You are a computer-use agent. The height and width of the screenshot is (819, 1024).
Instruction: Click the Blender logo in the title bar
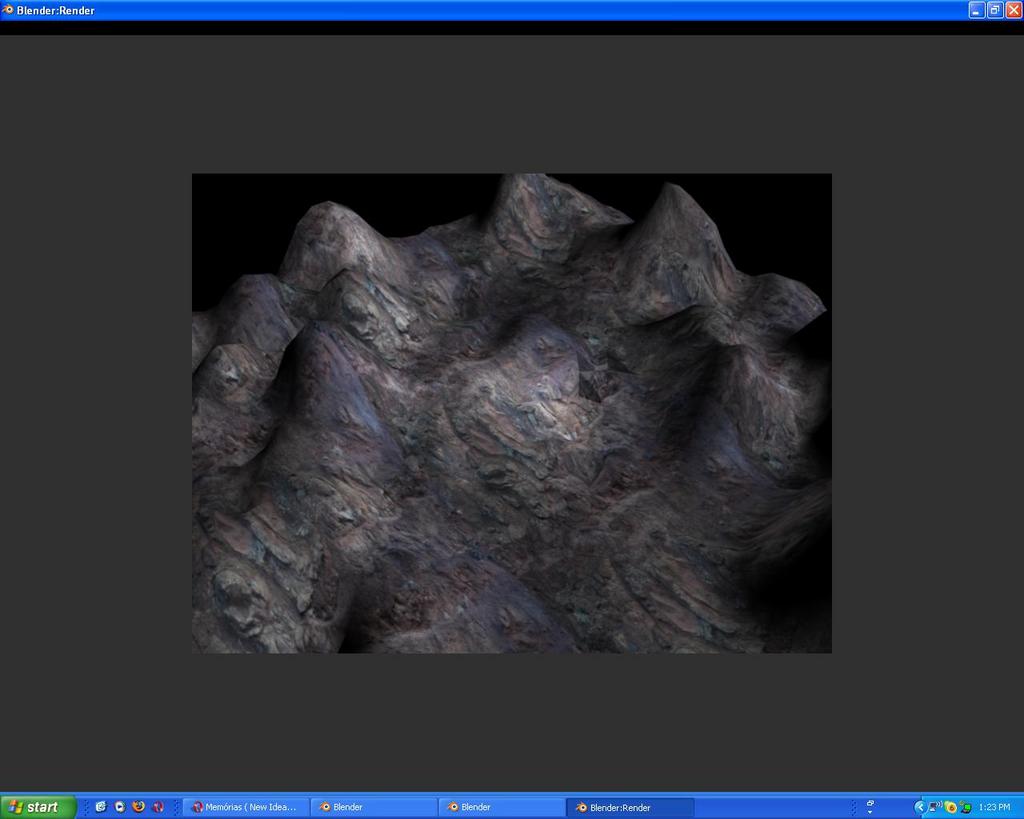click(x=8, y=10)
